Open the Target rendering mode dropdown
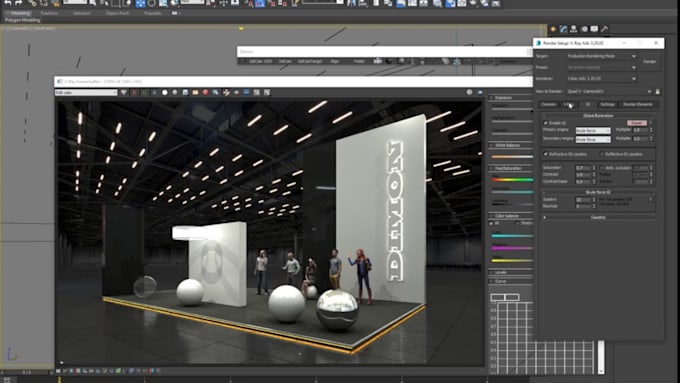This screenshot has width=680, height=383. pos(601,56)
